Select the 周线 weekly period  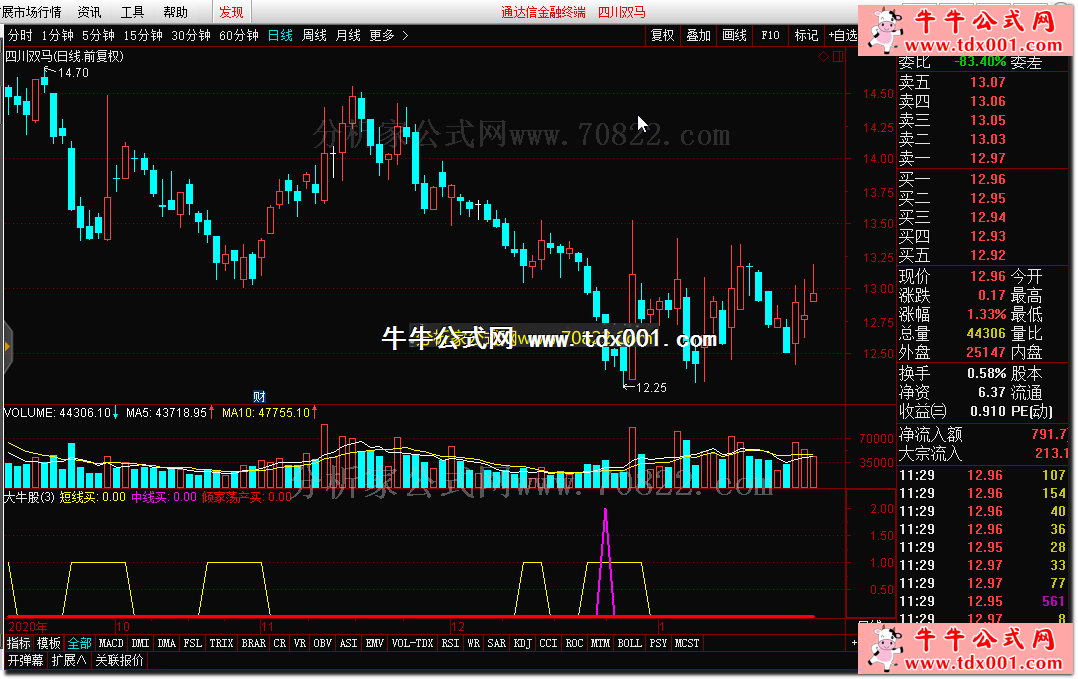click(314, 35)
